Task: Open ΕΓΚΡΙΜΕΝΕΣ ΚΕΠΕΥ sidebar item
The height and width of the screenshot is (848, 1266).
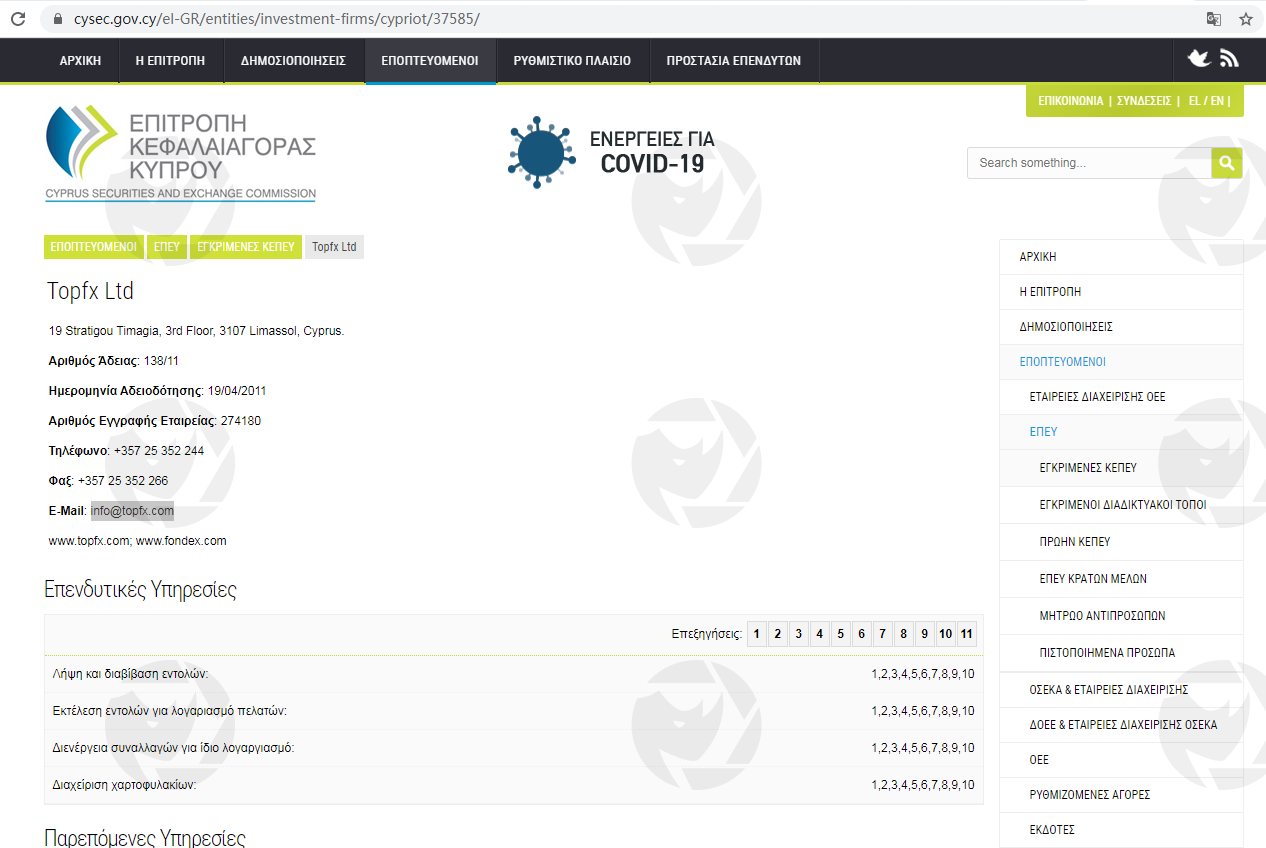Action: click(1121, 467)
